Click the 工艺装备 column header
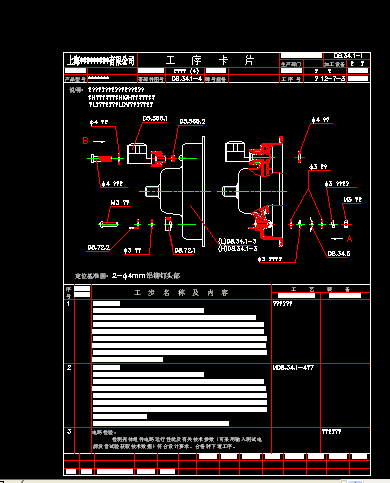 [x=320, y=289]
